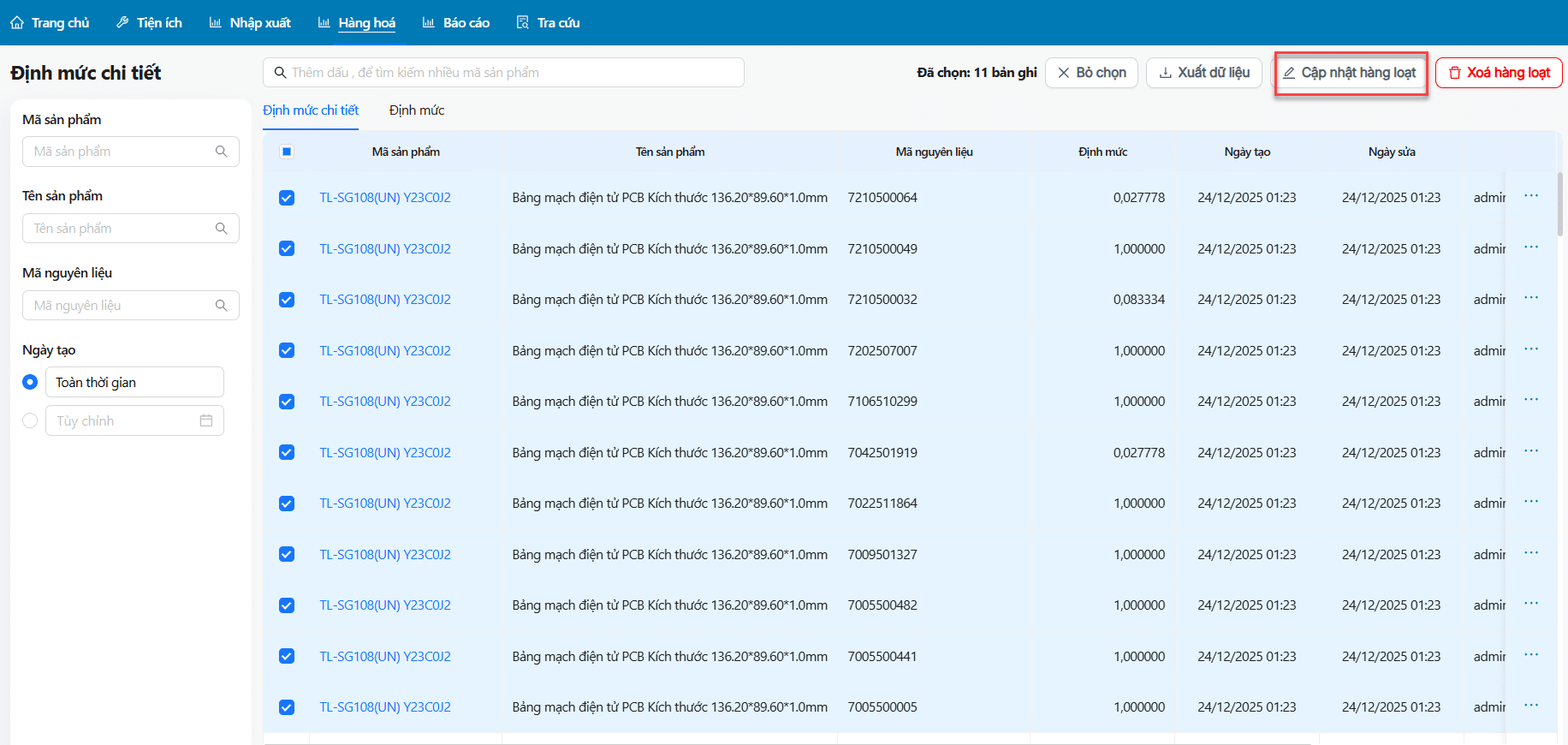The width and height of the screenshot is (1568, 745).
Task: Open the calendar icon in Tùy chỉnh field
Action: click(206, 420)
